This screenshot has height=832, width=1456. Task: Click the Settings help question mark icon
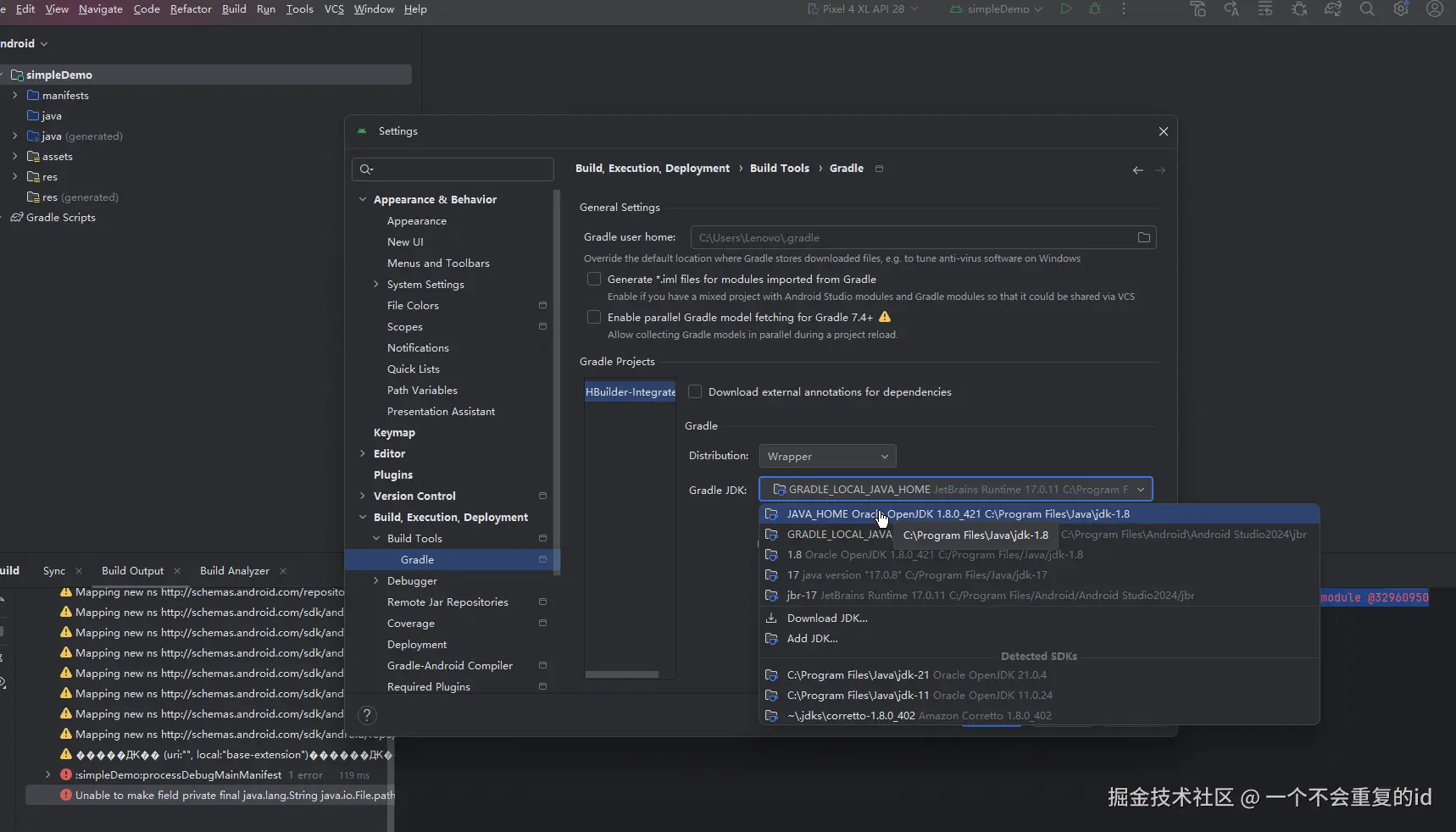[367, 715]
